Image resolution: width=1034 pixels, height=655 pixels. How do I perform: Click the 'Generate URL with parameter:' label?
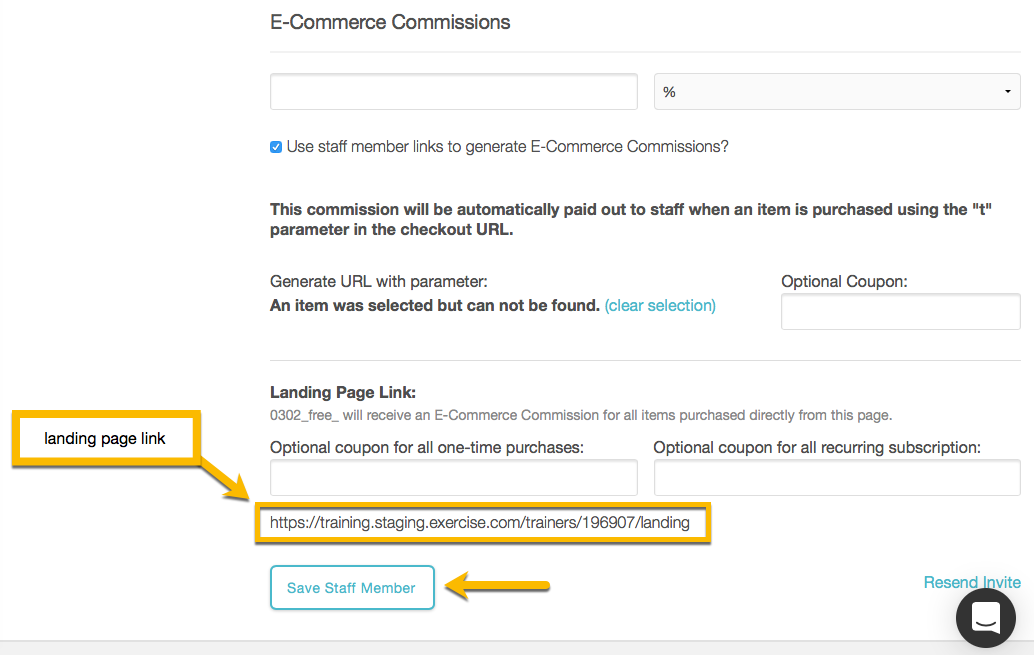tap(379, 282)
